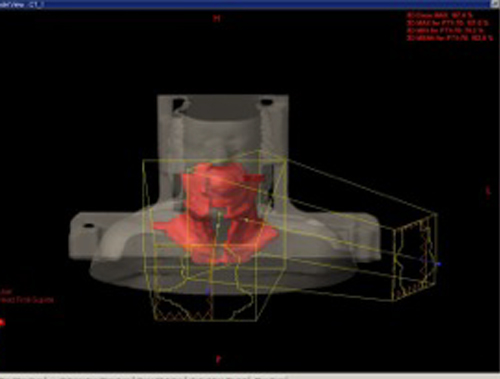Select the 3D MEAN for PTV readout
The image size is (500, 379).
(x=450, y=38)
